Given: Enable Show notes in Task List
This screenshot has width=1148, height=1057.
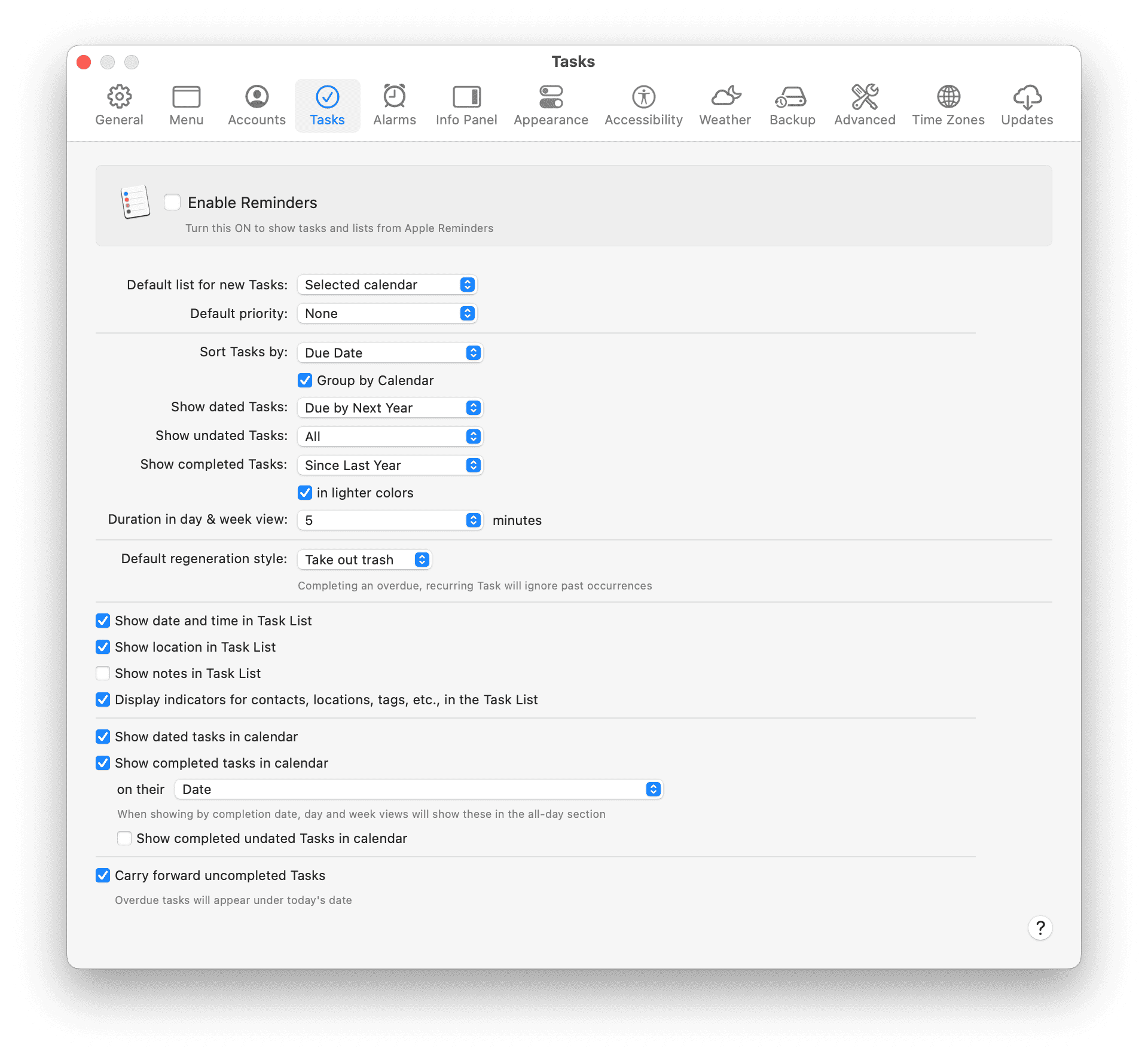Looking at the screenshot, I should (103, 673).
